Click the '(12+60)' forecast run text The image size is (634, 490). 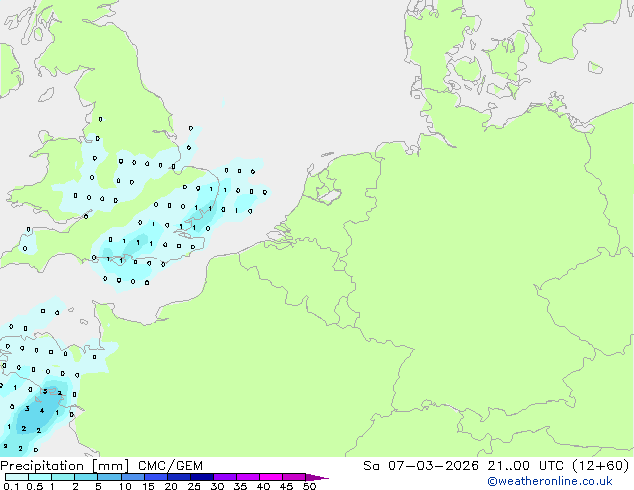pyautogui.click(x=601, y=466)
